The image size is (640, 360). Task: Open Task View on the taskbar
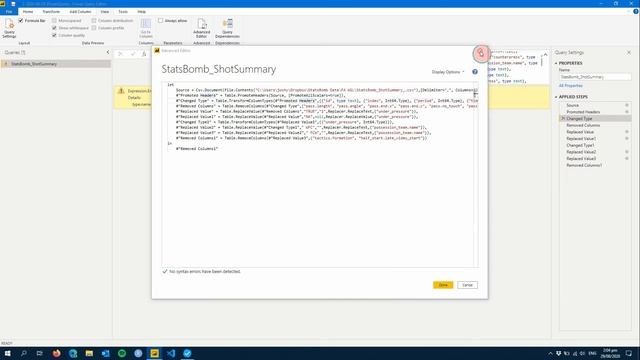(40, 353)
